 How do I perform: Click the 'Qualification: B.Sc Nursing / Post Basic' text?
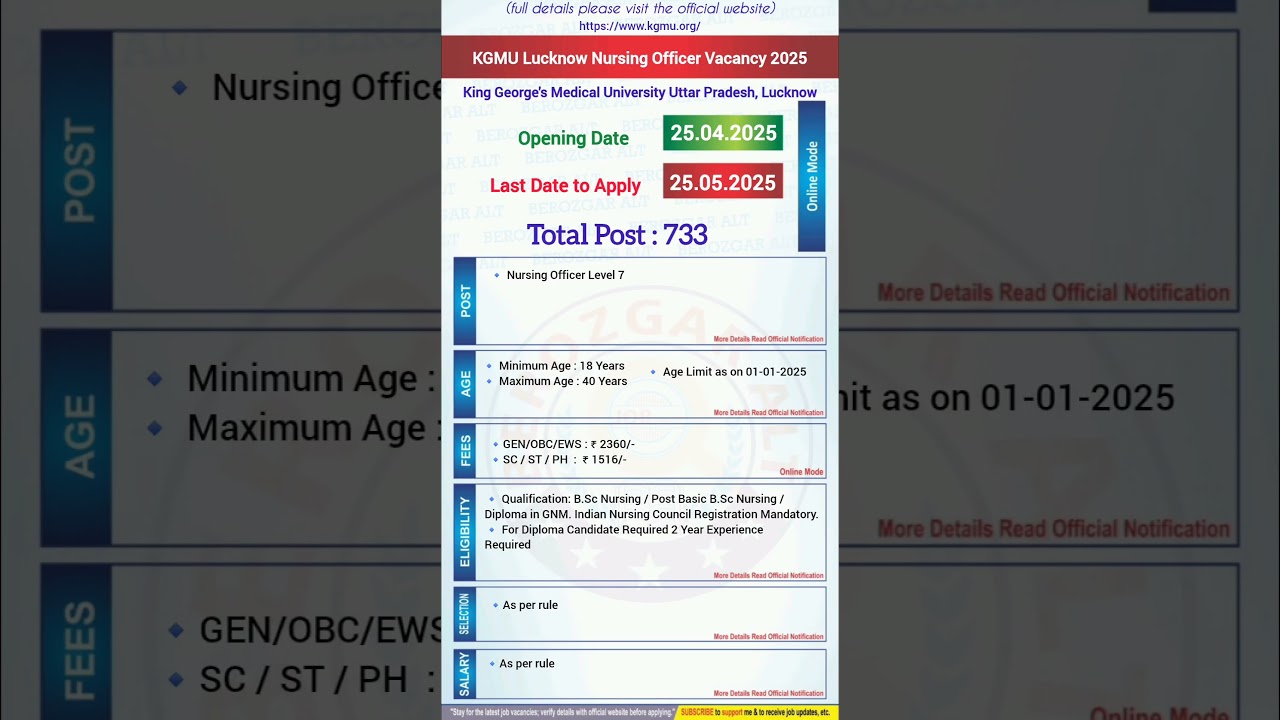[642, 499]
